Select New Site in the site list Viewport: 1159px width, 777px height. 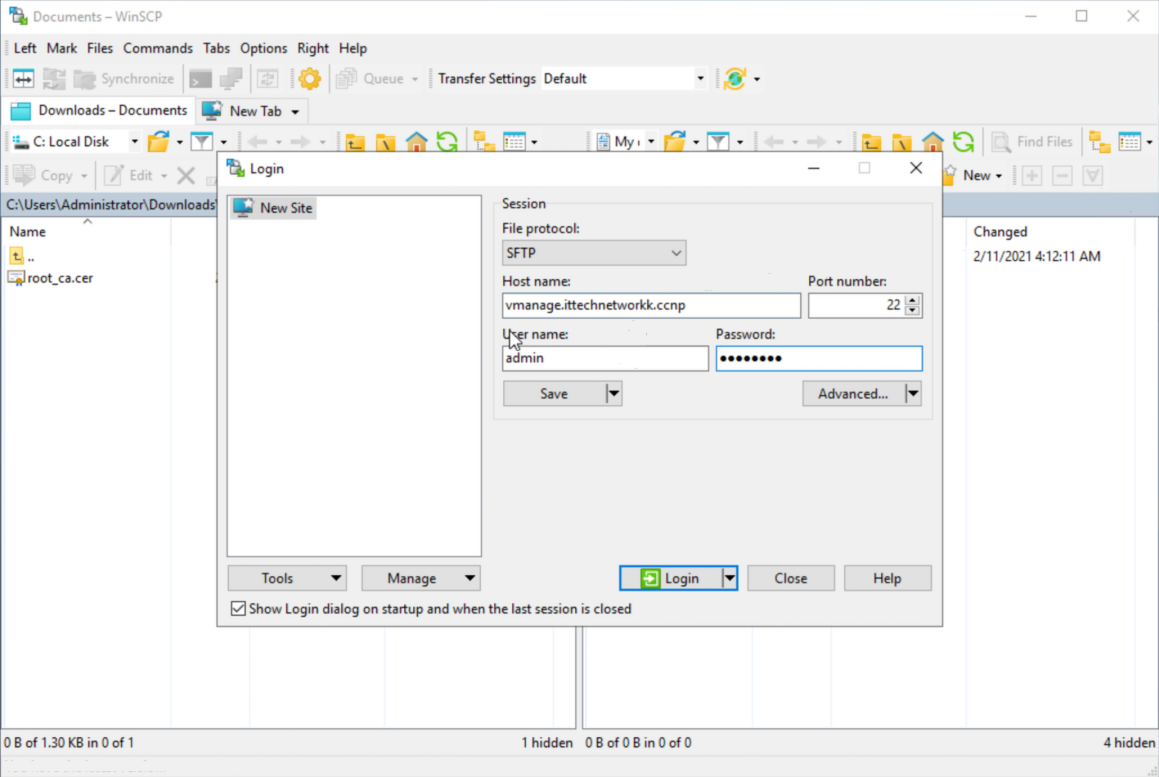[x=273, y=208]
